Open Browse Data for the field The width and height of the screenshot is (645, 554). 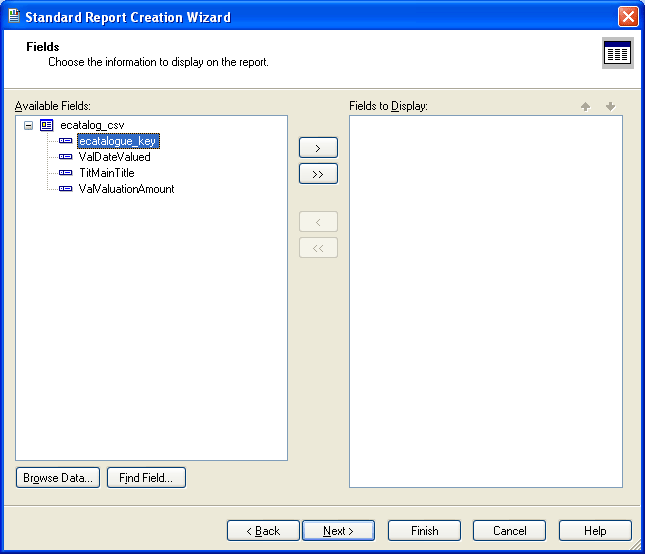coord(58,478)
